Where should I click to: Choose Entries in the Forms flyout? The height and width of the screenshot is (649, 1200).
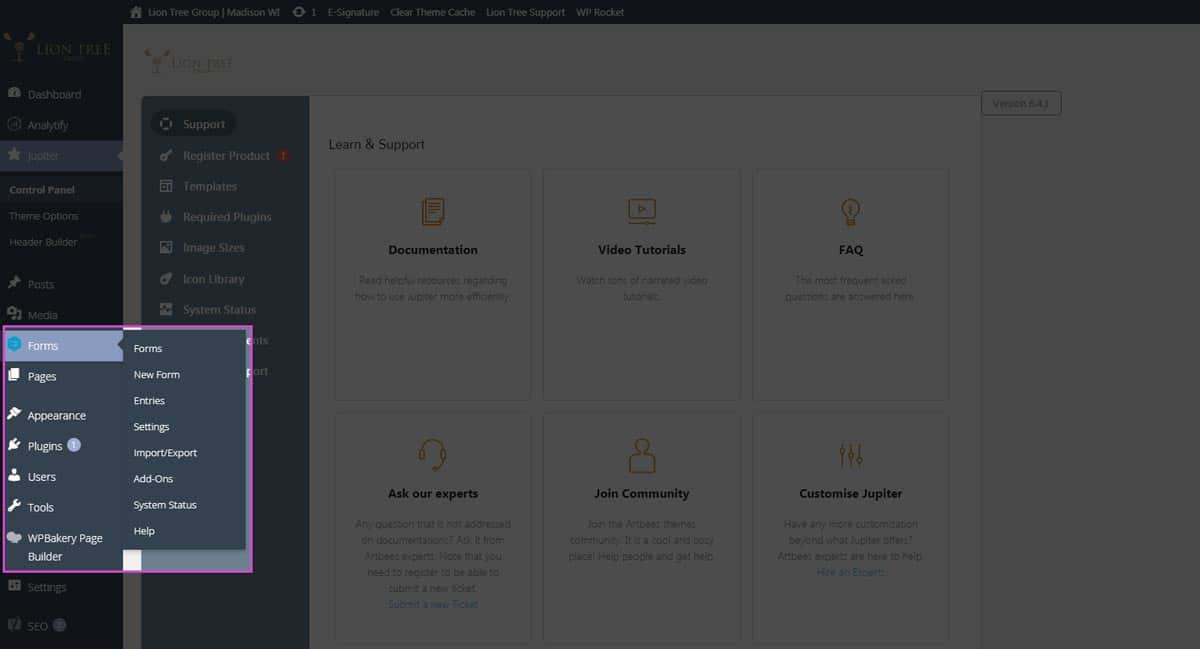149,401
